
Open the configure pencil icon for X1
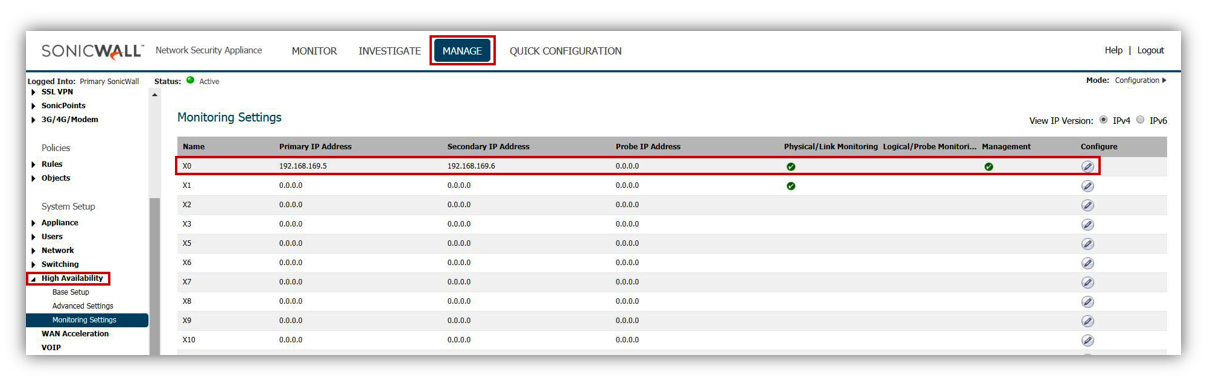coord(1087,186)
